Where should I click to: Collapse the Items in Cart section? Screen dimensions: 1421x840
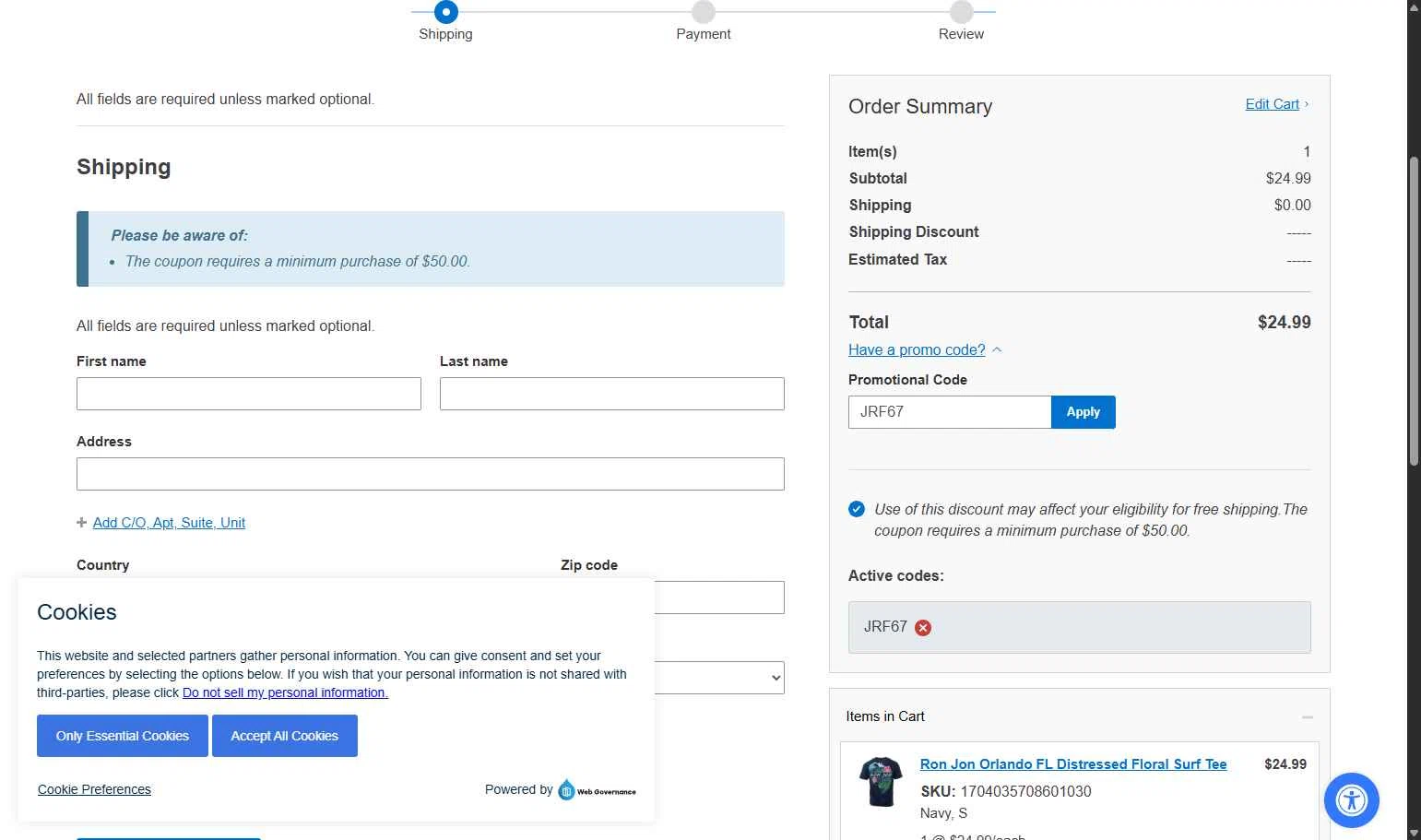tap(1307, 716)
